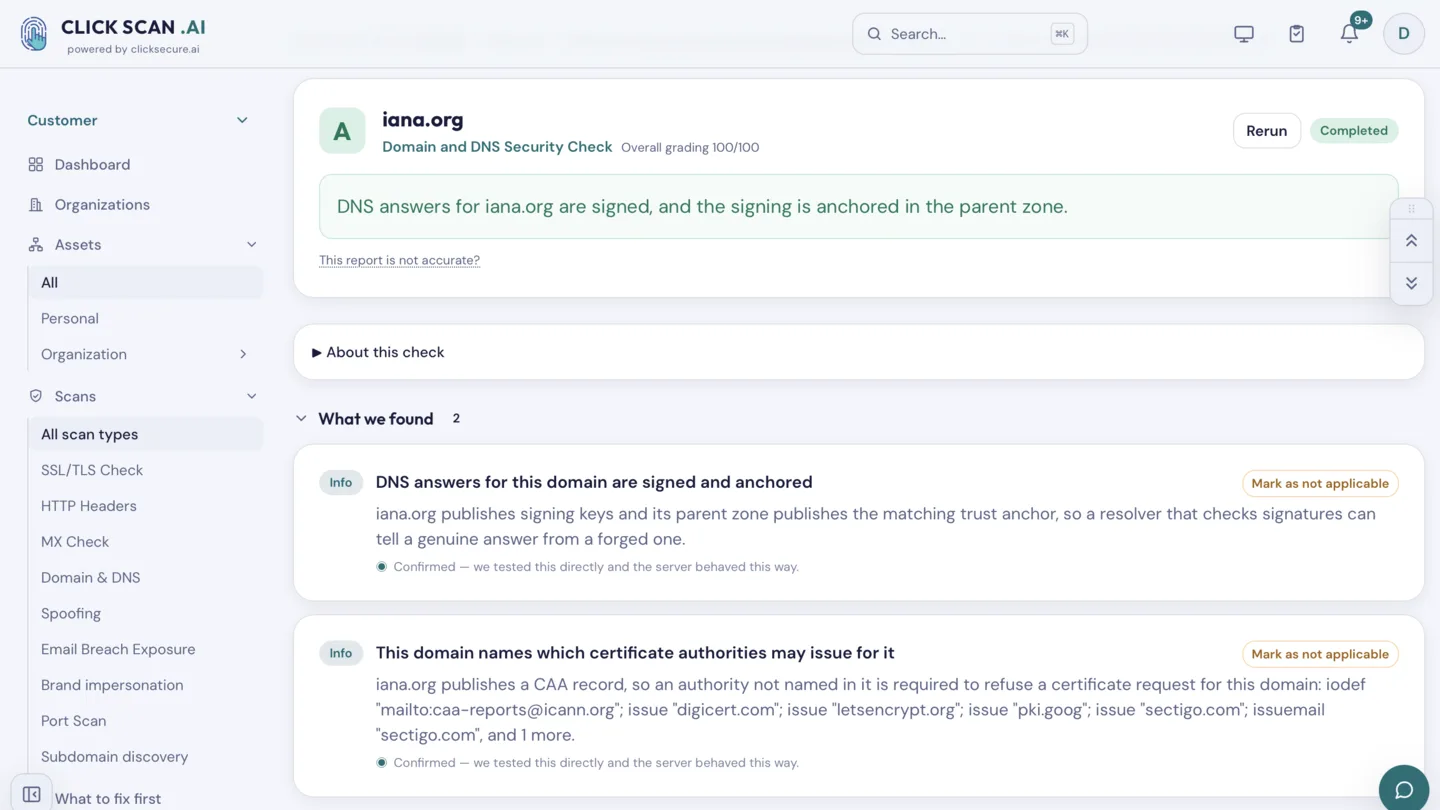The width and height of the screenshot is (1440, 810).
Task: Expand the Organization submenu arrow
Action: coord(243,355)
